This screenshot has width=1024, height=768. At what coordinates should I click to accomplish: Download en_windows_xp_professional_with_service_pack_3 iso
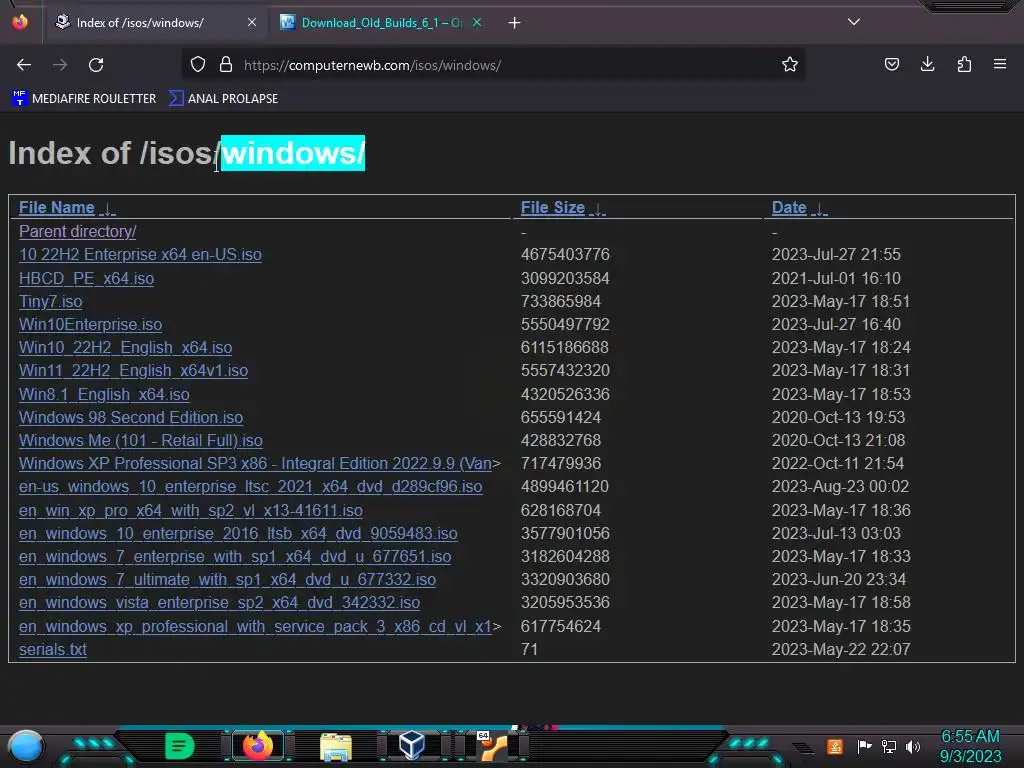(255, 627)
